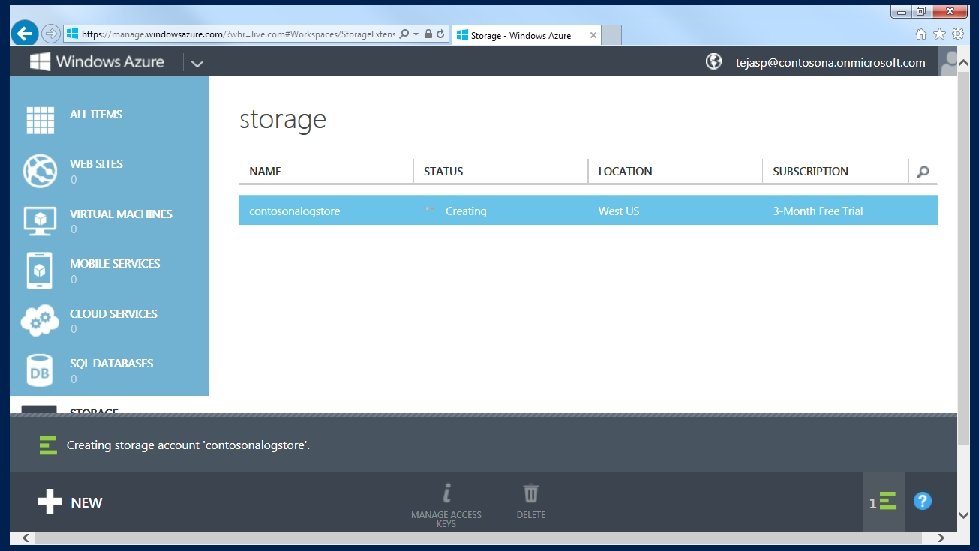The width and height of the screenshot is (979, 551).
Task: Click the Virtual Machines monitor icon
Action: point(40,221)
